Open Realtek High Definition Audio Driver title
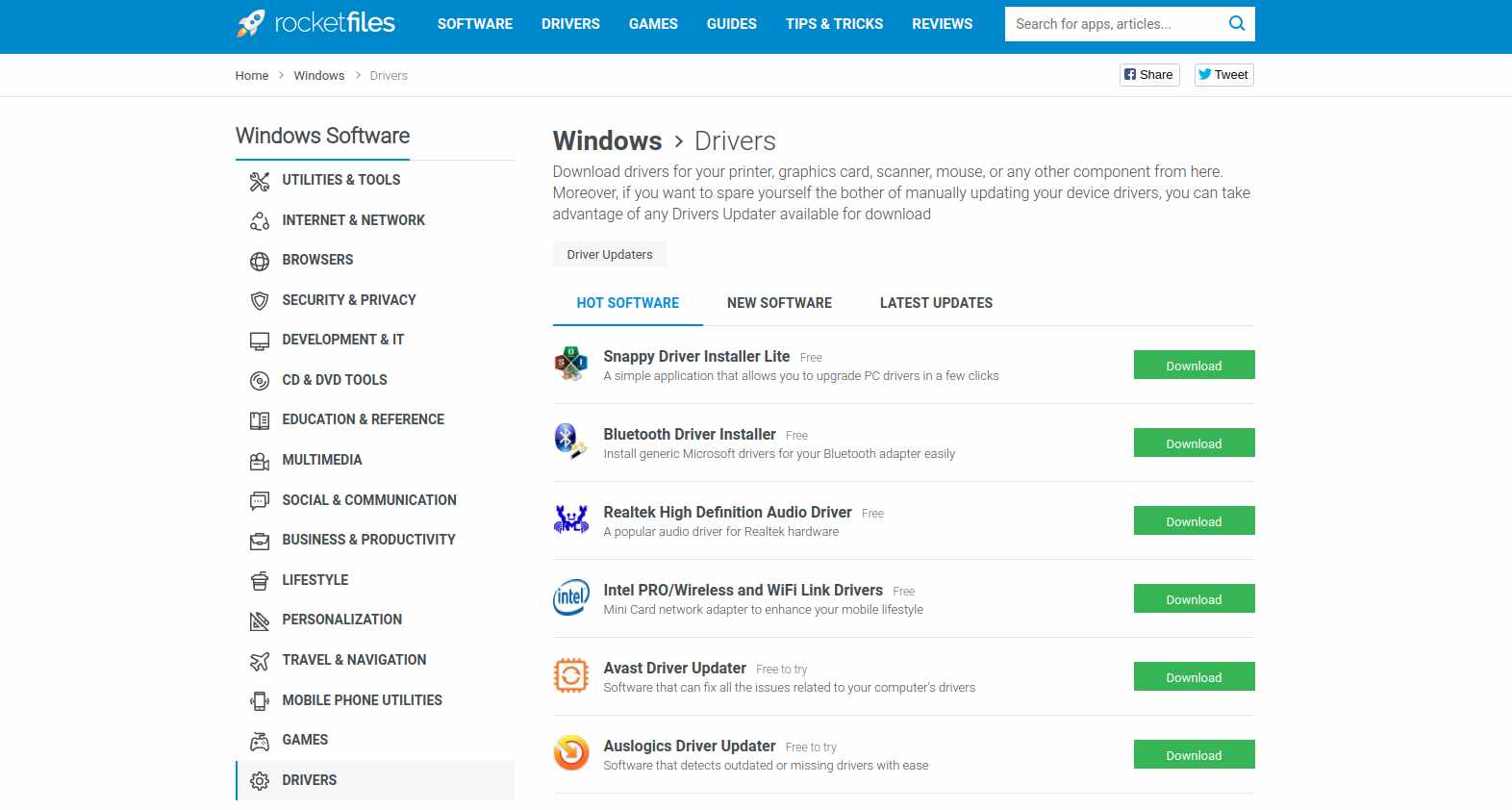The image size is (1512, 810). coord(728,513)
